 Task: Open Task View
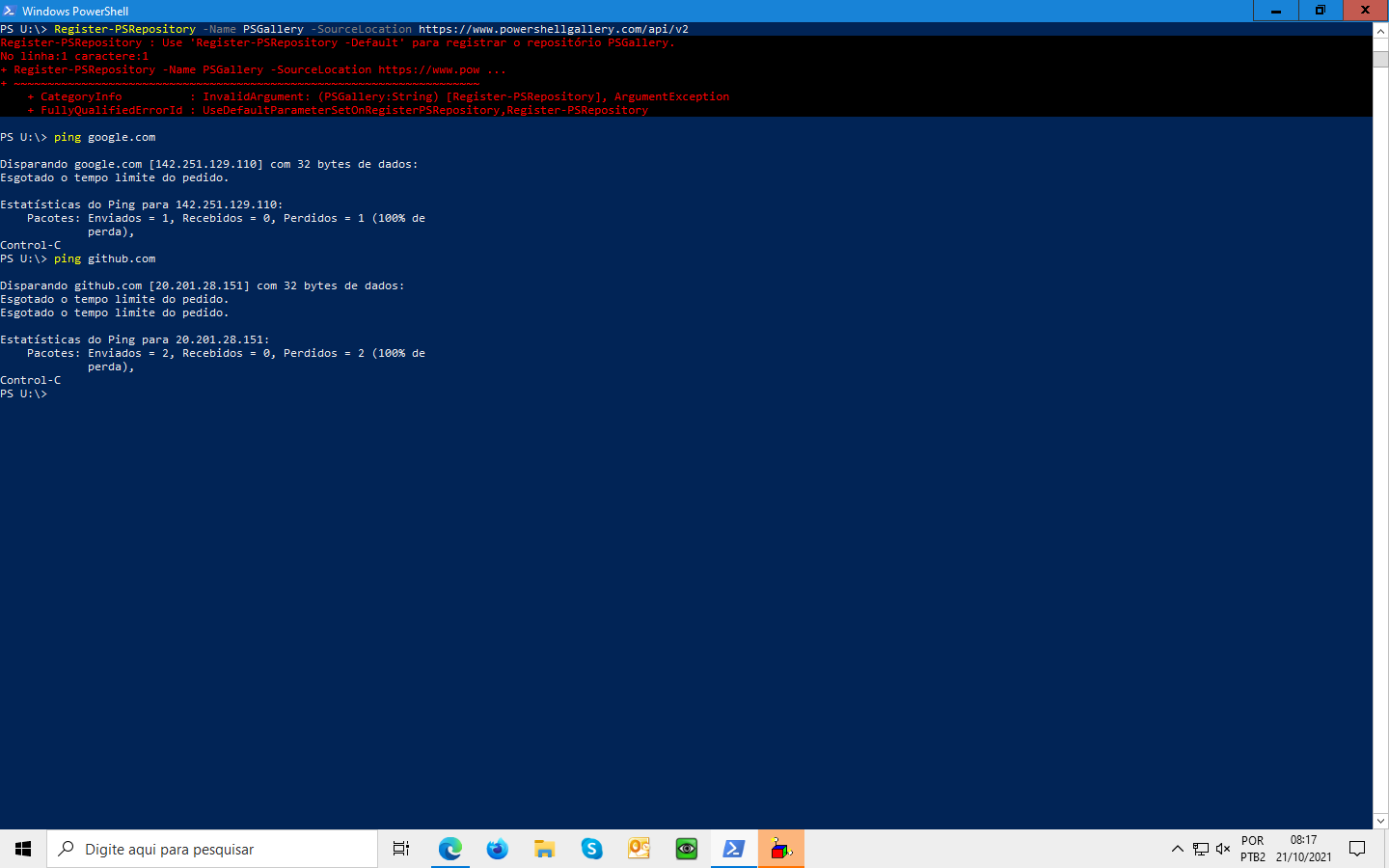click(400, 849)
